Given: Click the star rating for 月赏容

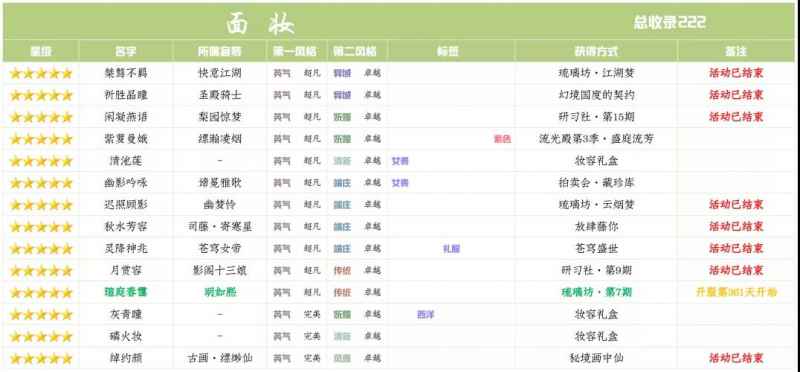Looking at the screenshot, I should (x=41, y=271).
